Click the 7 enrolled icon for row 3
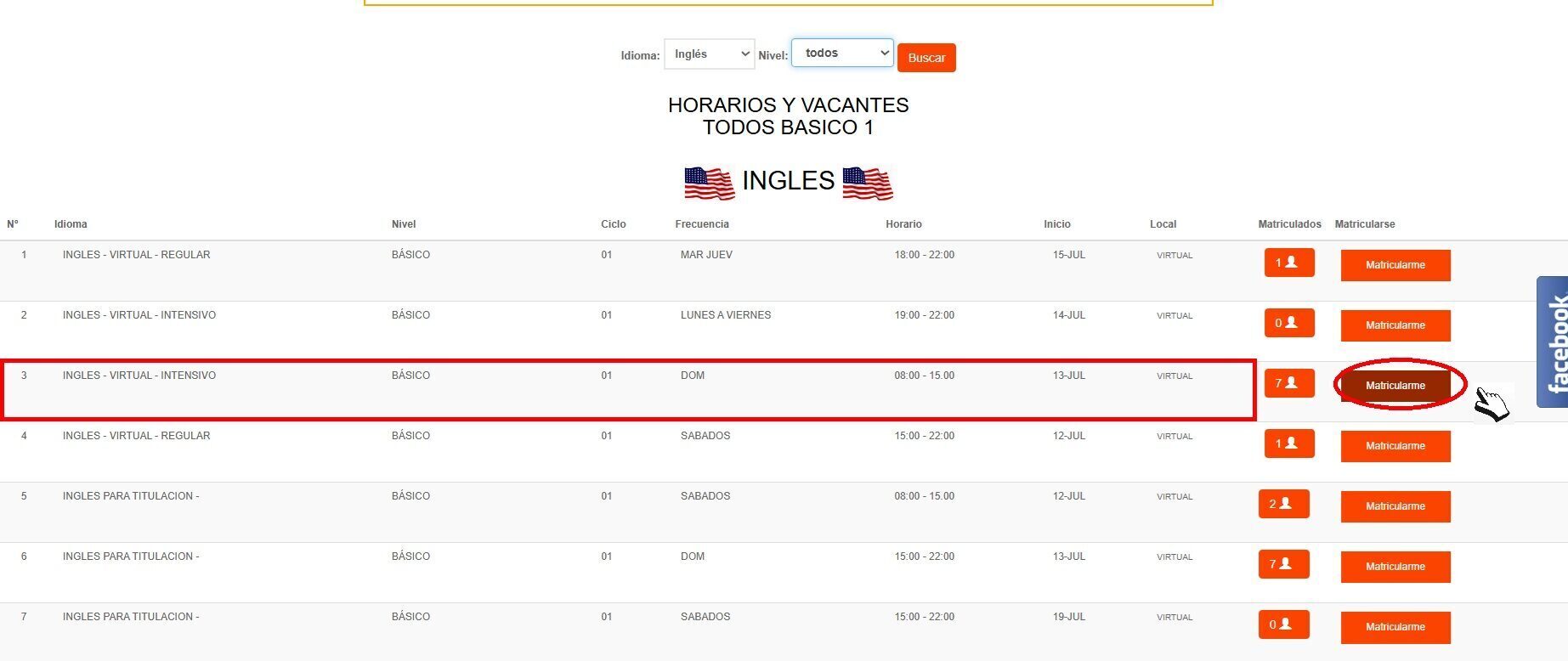Image resolution: width=1568 pixels, height=661 pixels. (x=1288, y=383)
